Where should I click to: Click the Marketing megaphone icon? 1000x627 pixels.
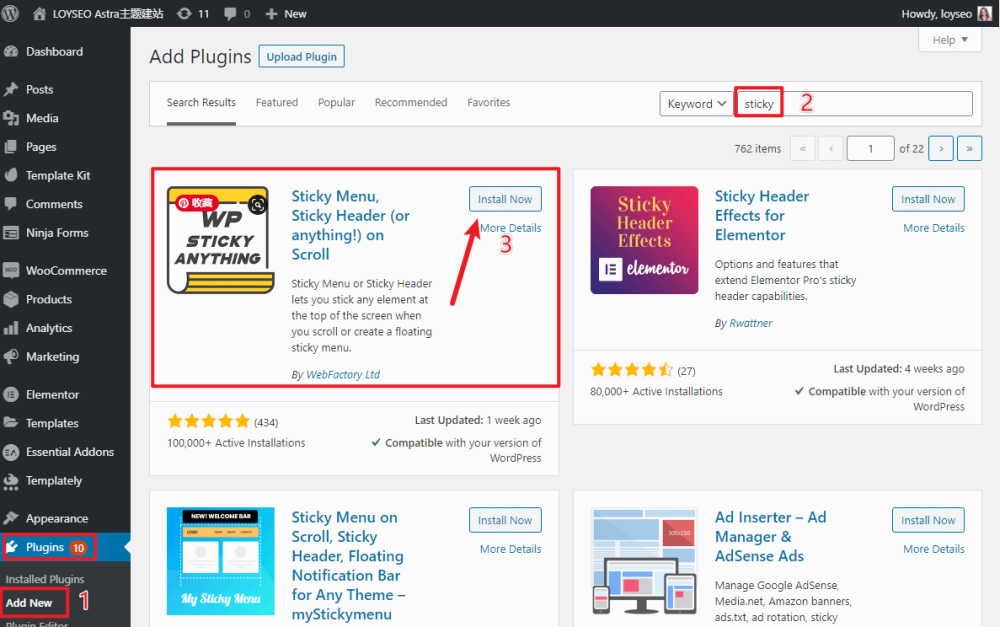[11, 357]
